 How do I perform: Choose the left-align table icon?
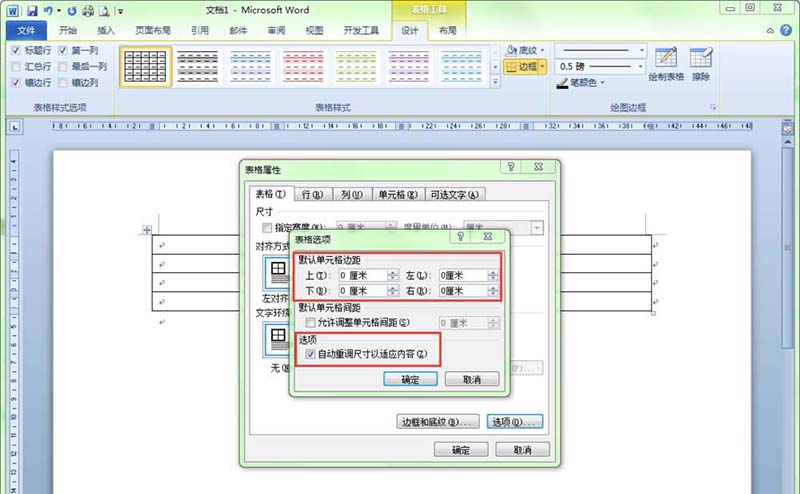click(x=278, y=273)
